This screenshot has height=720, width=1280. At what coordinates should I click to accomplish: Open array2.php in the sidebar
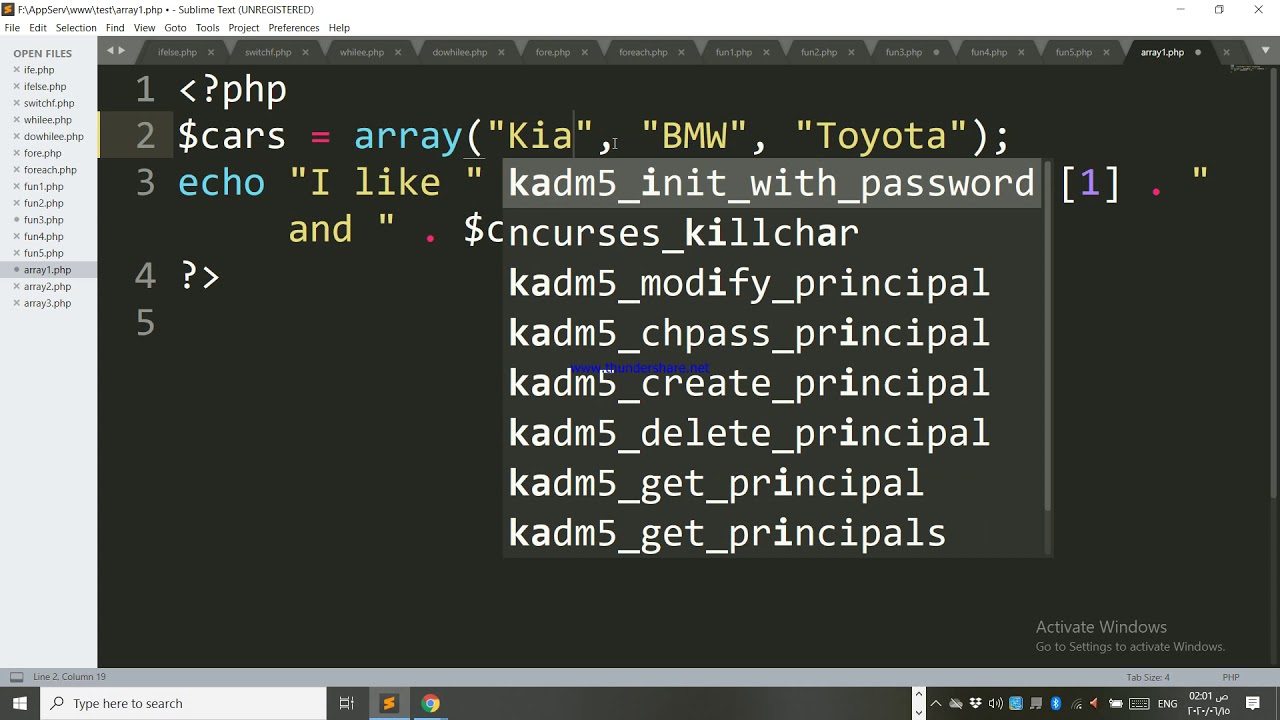[x=47, y=286]
